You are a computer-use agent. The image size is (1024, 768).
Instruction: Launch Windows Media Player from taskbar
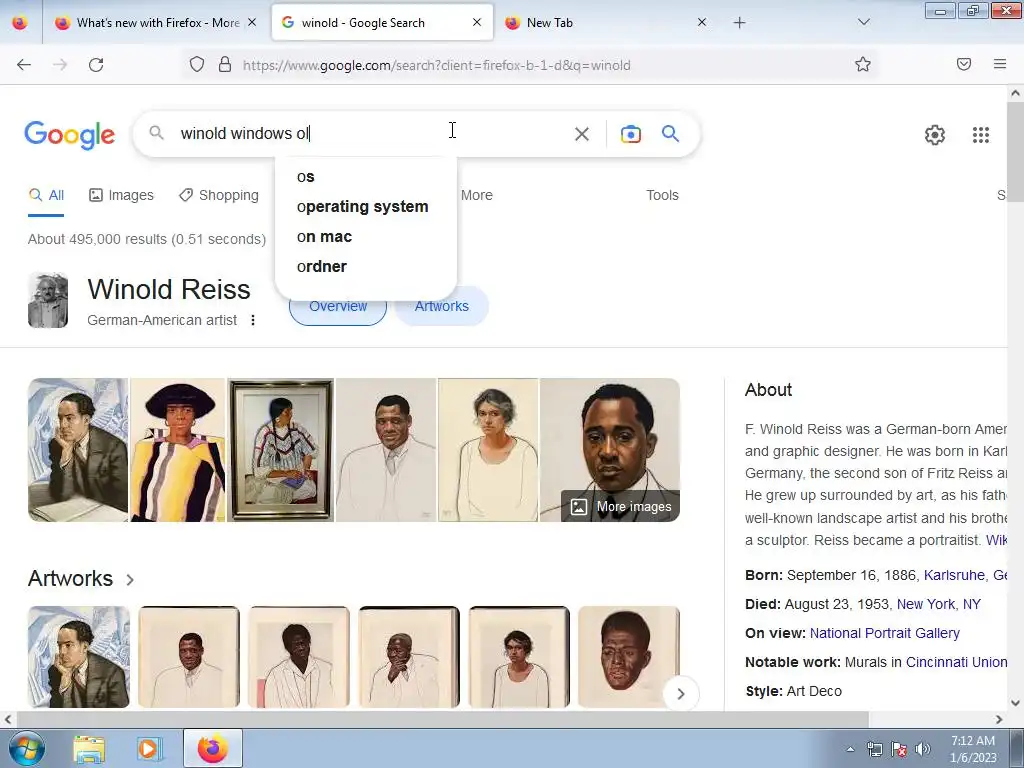(149, 748)
